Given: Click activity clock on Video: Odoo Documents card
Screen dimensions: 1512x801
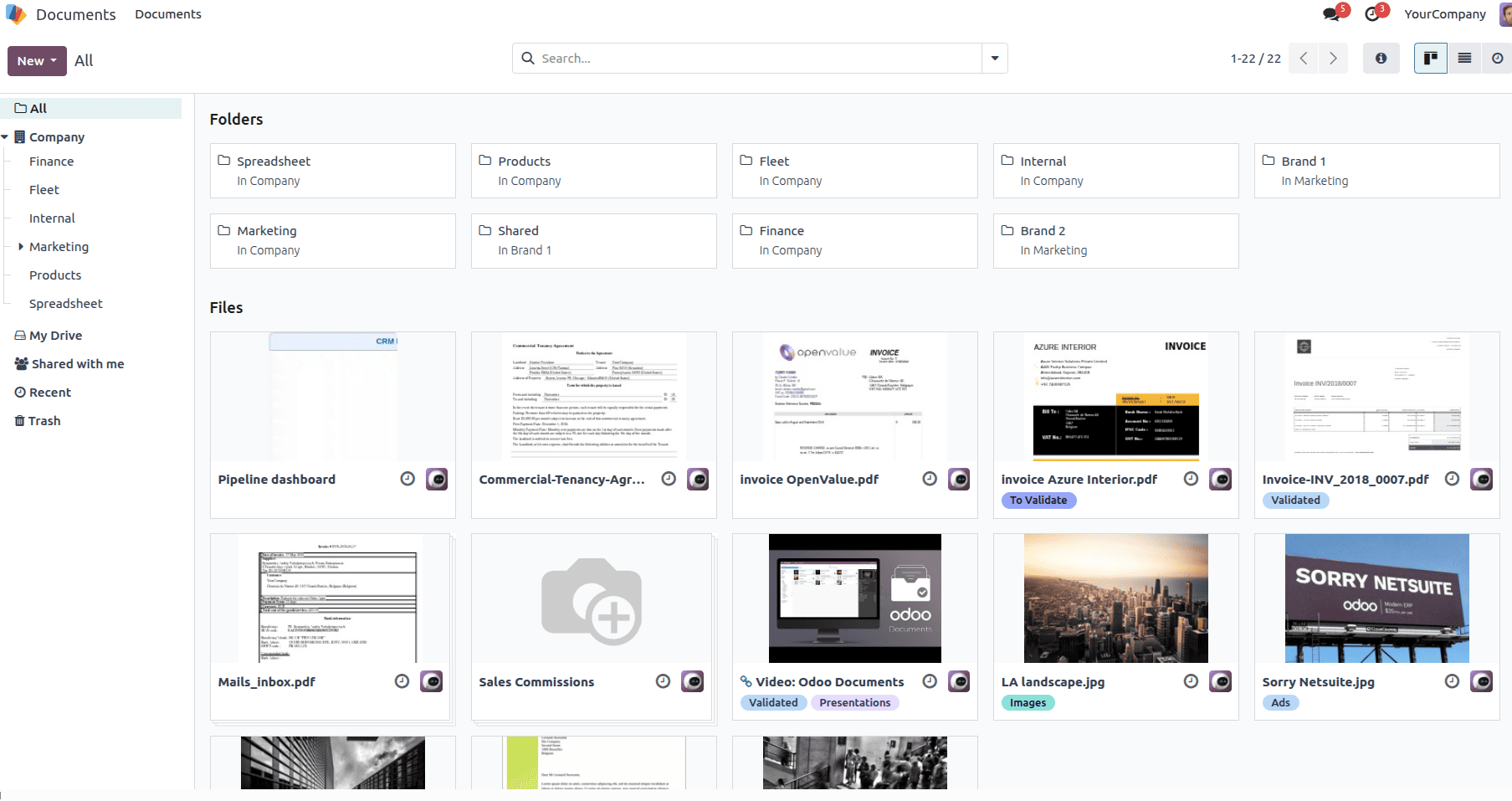Looking at the screenshot, I should [x=930, y=681].
